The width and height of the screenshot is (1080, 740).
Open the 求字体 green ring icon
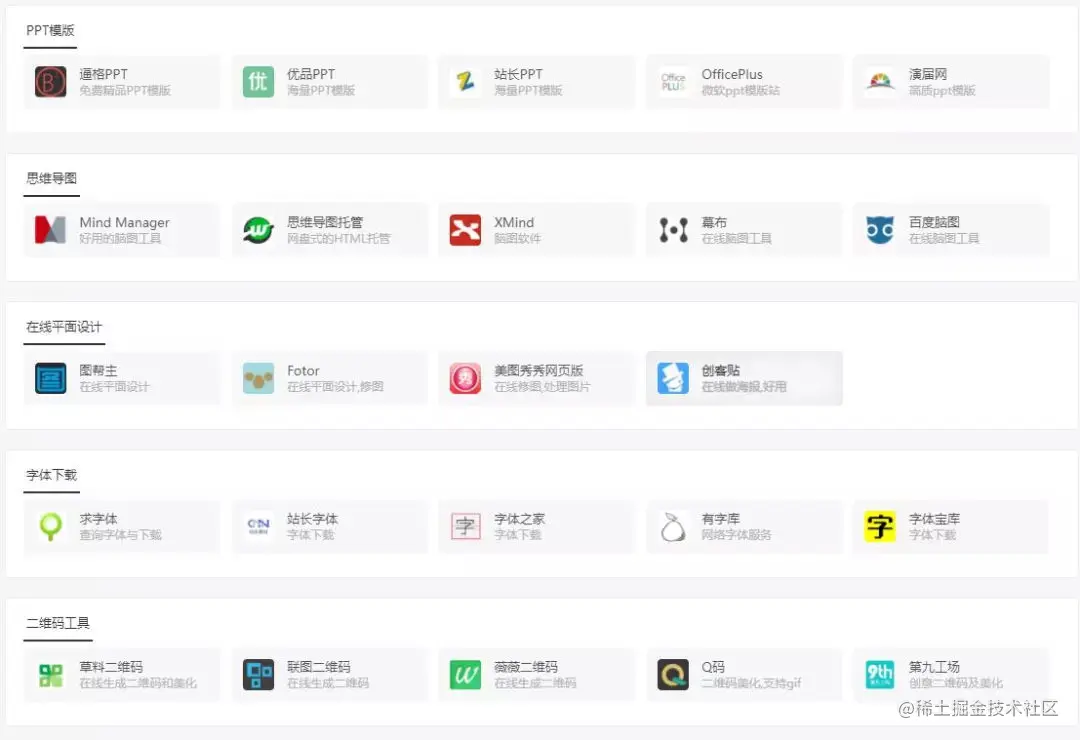(x=50, y=526)
